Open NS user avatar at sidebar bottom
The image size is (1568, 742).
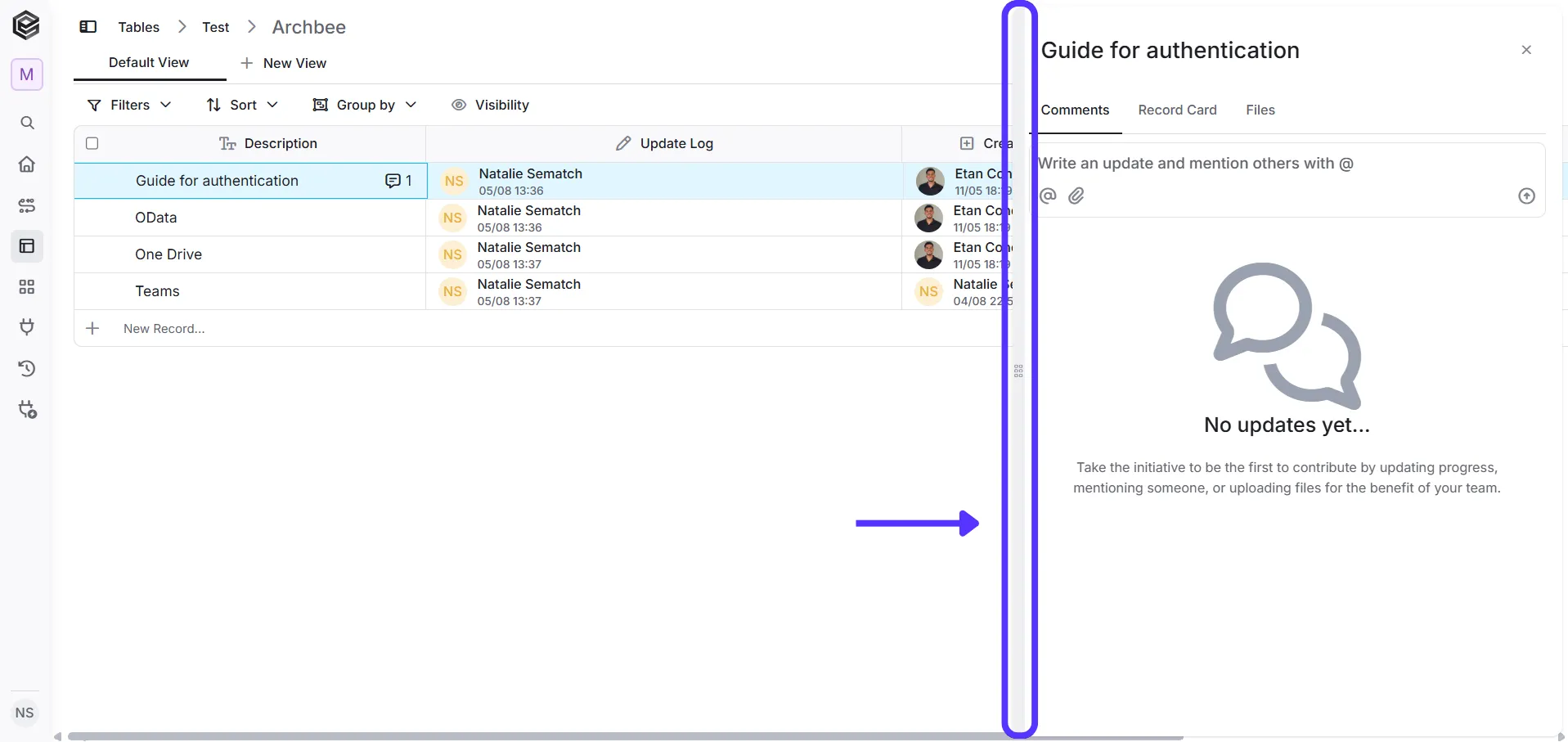pyautogui.click(x=25, y=713)
